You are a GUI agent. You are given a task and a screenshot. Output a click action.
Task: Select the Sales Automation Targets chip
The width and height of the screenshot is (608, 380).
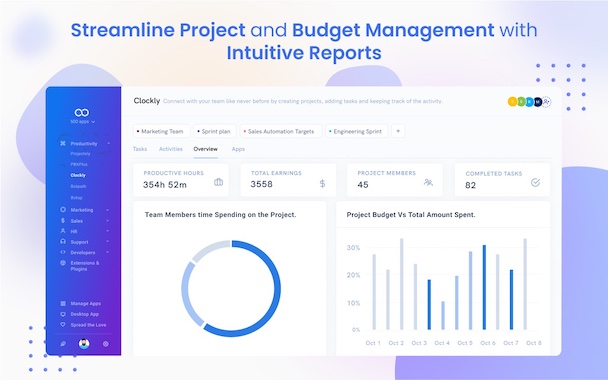[x=281, y=131]
